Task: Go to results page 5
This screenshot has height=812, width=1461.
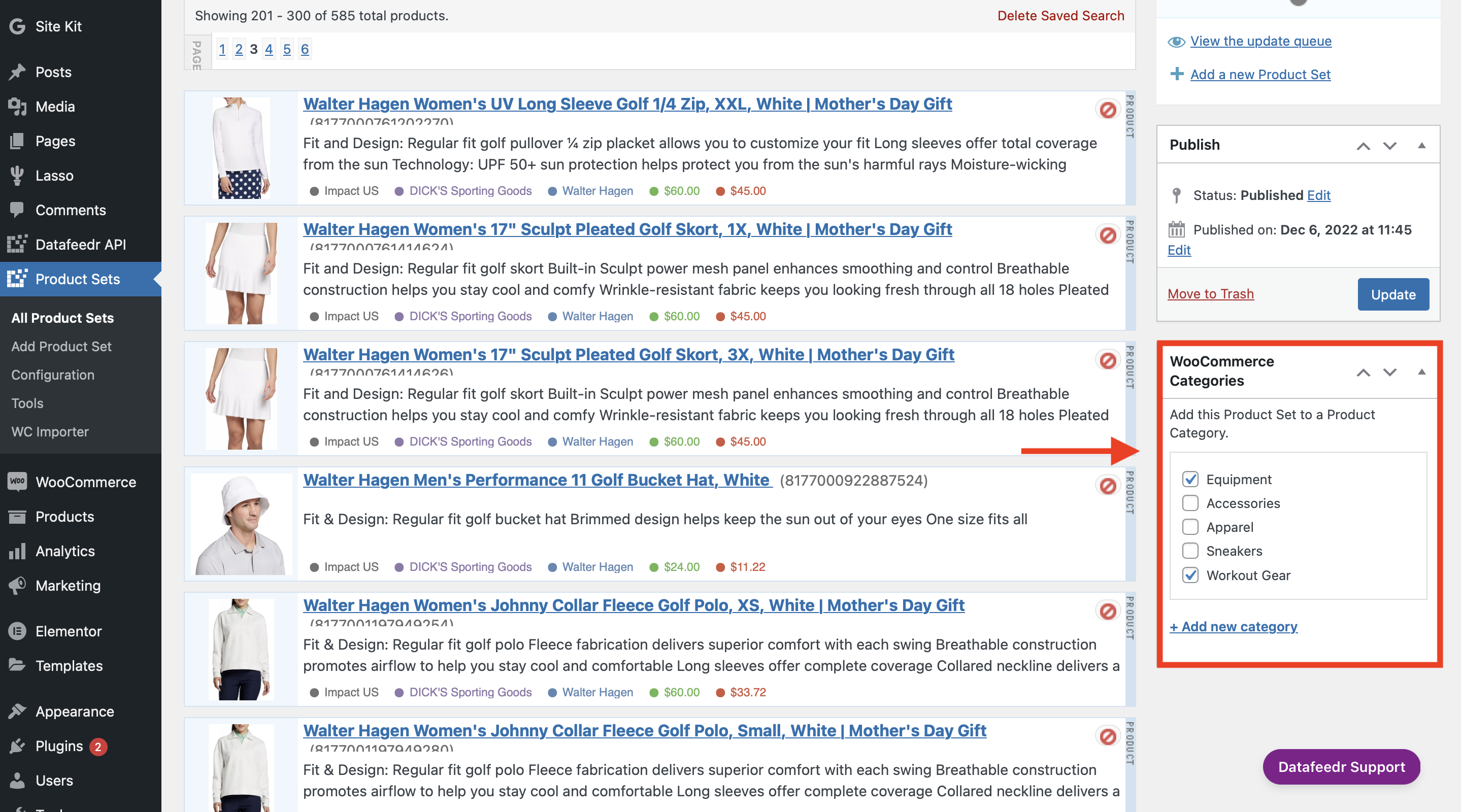Action: [x=287, y=49]
